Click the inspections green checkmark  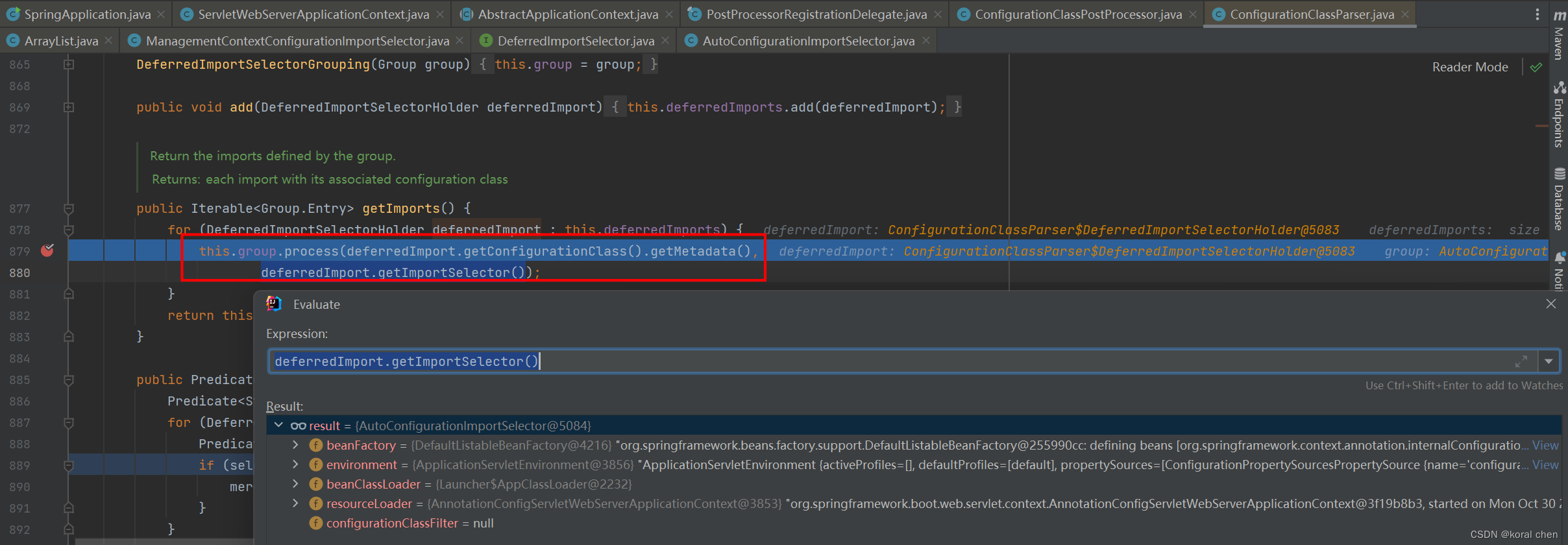[x=1536, y=67]
